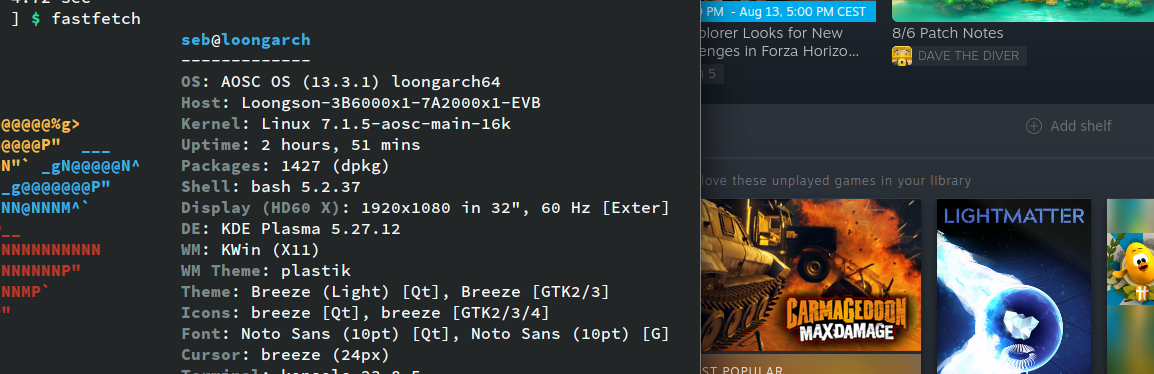Screen dimensions: 1154x374
Task: Open the 8/6 Patch Notes news title
Action: (x=947, y=33)
